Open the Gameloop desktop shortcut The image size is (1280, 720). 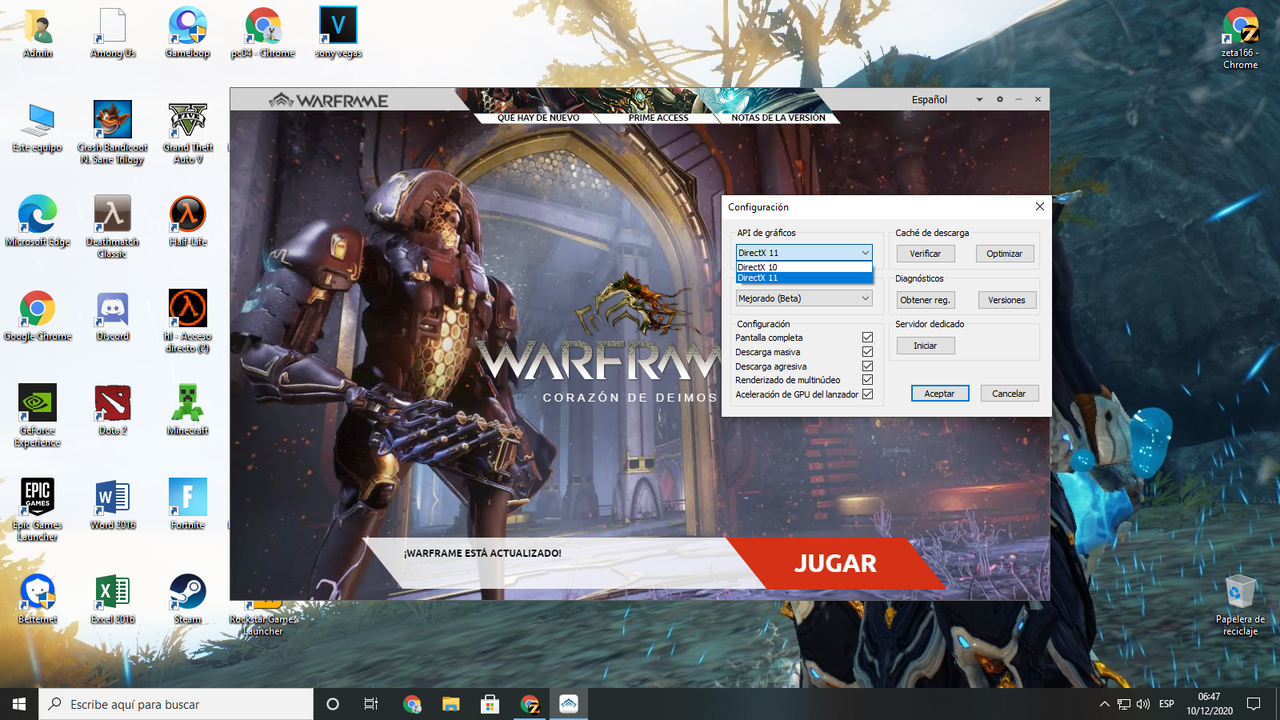[x=187, y=33]
